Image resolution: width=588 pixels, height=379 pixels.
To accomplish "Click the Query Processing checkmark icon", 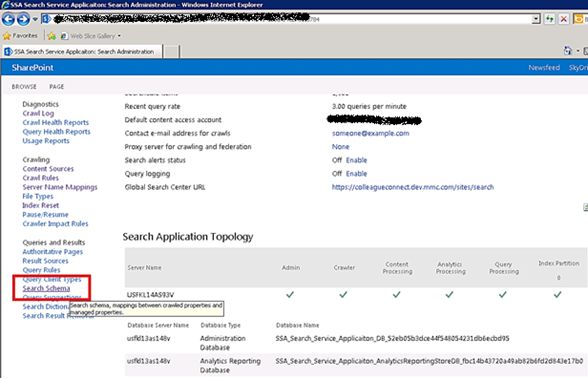I will 503,295.
